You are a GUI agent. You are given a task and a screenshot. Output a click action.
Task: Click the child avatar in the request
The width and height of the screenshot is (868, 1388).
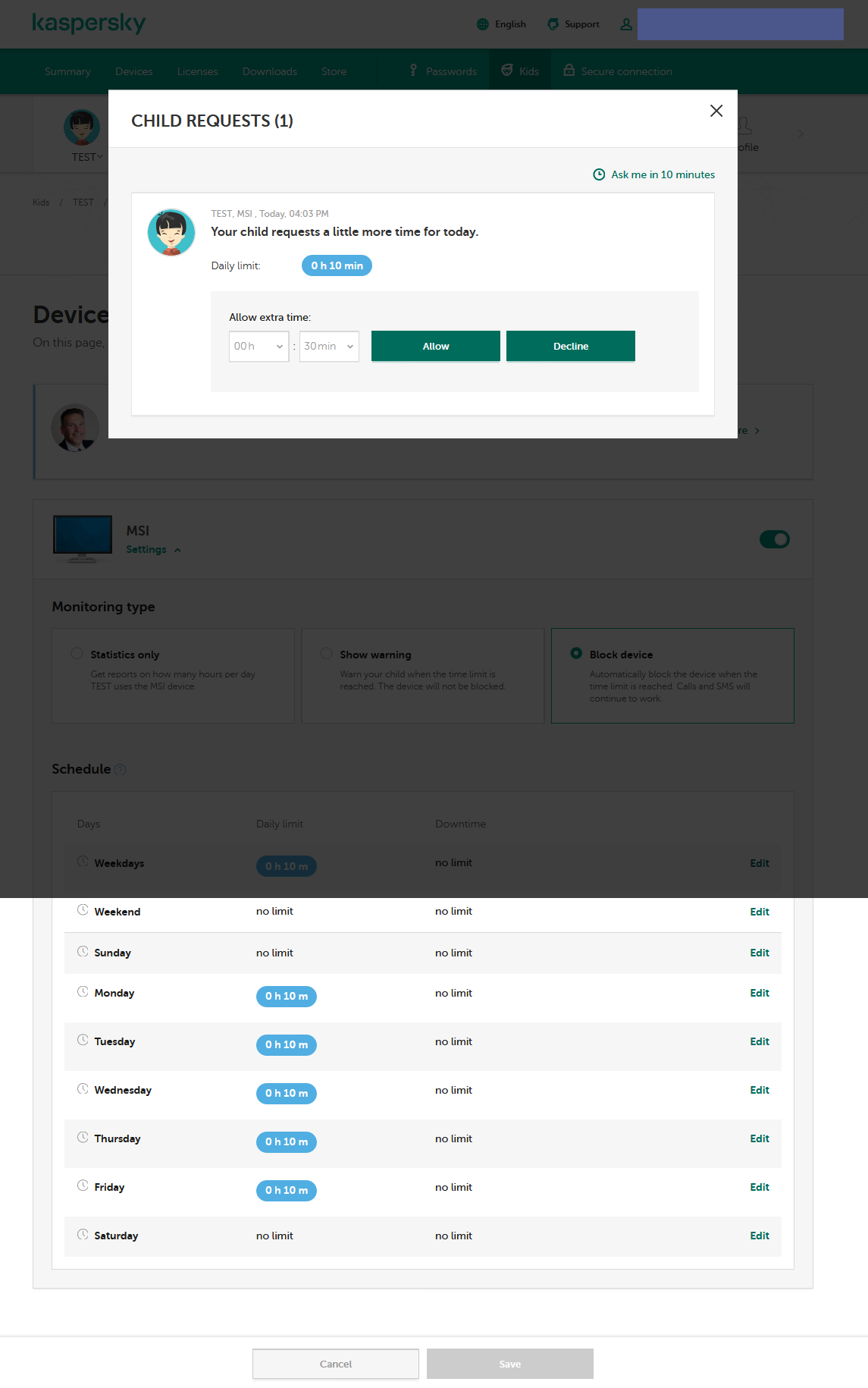pyautogui.click(x=171, y=232)
